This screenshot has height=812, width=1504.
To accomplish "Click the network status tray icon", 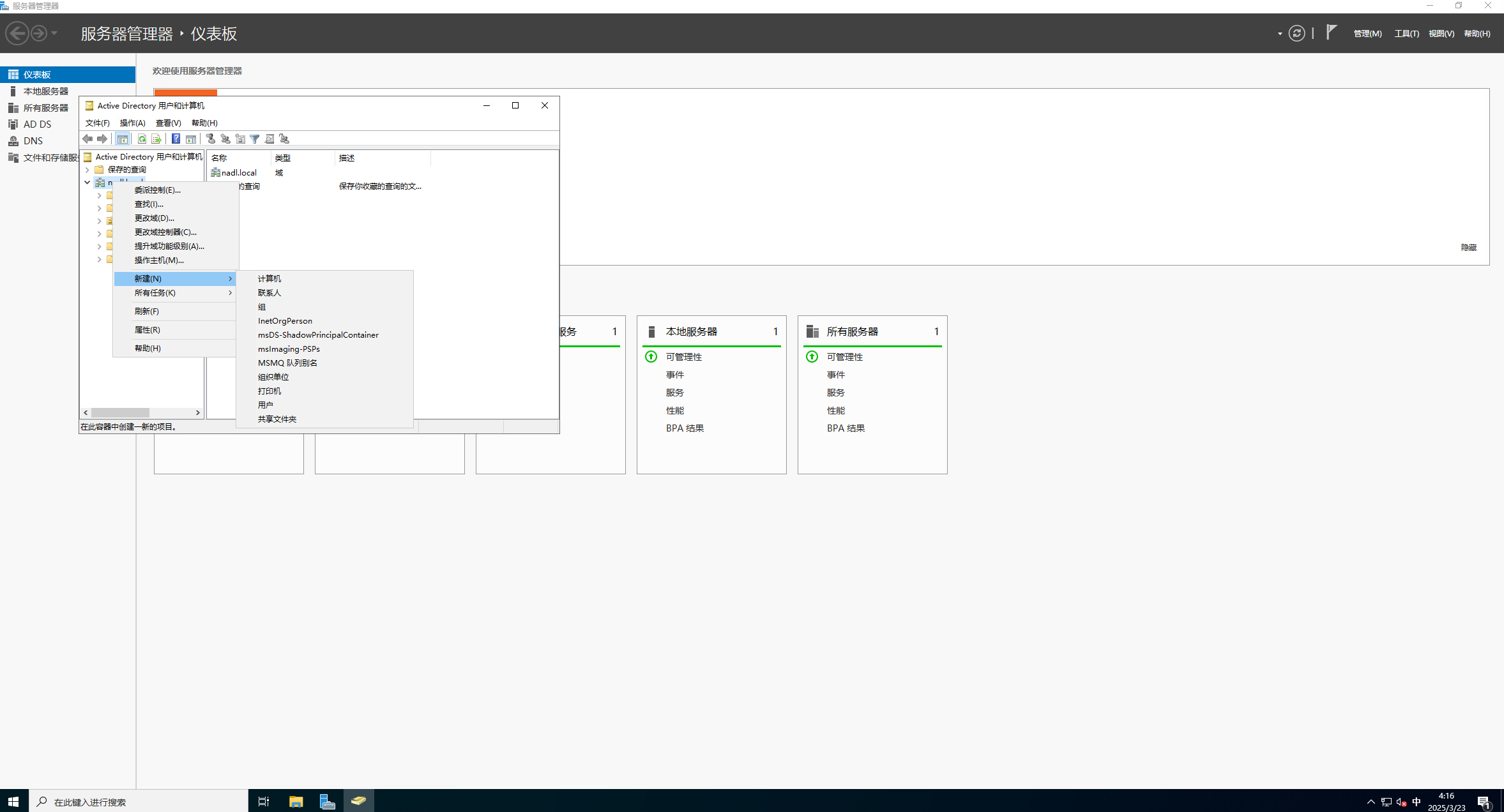I will [1386, 802].
